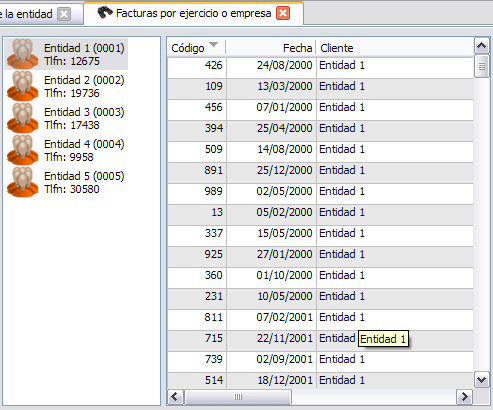Click horizontal scrollbar left arrow

point(175,397)
